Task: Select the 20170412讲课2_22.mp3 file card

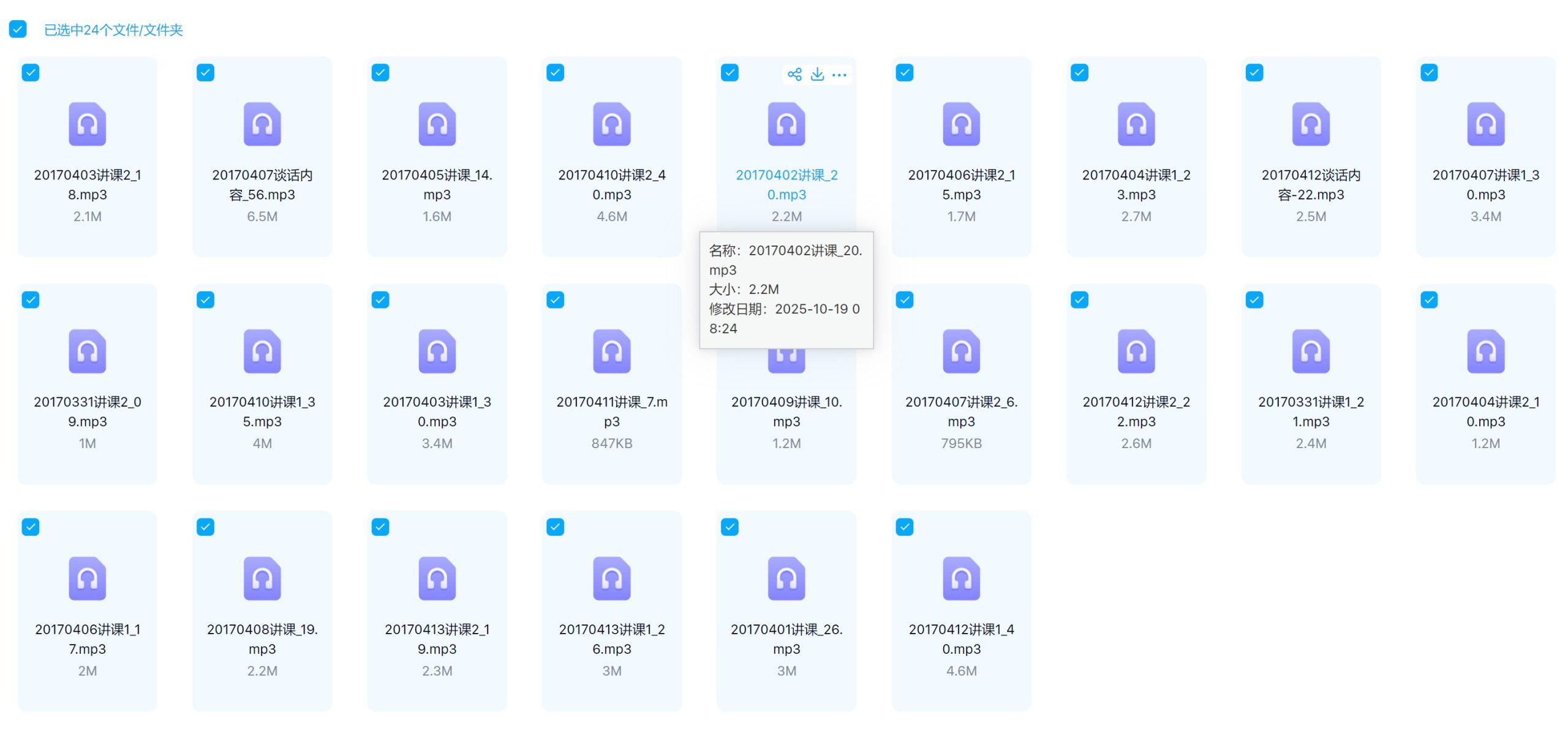Action: coord(1136,384)
